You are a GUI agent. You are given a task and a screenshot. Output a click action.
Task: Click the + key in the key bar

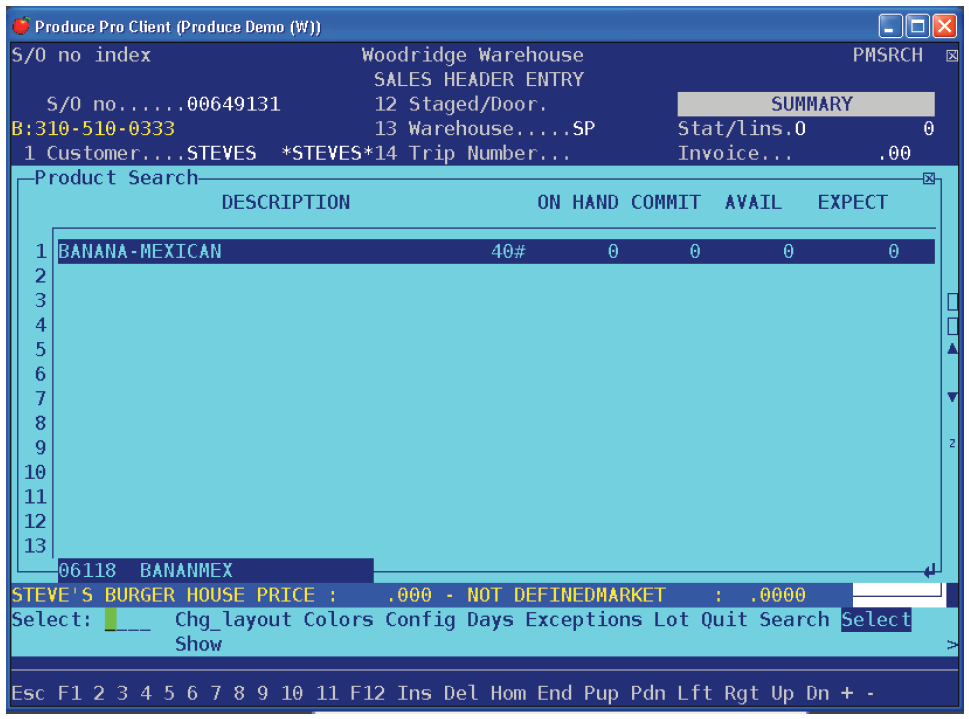847,693
